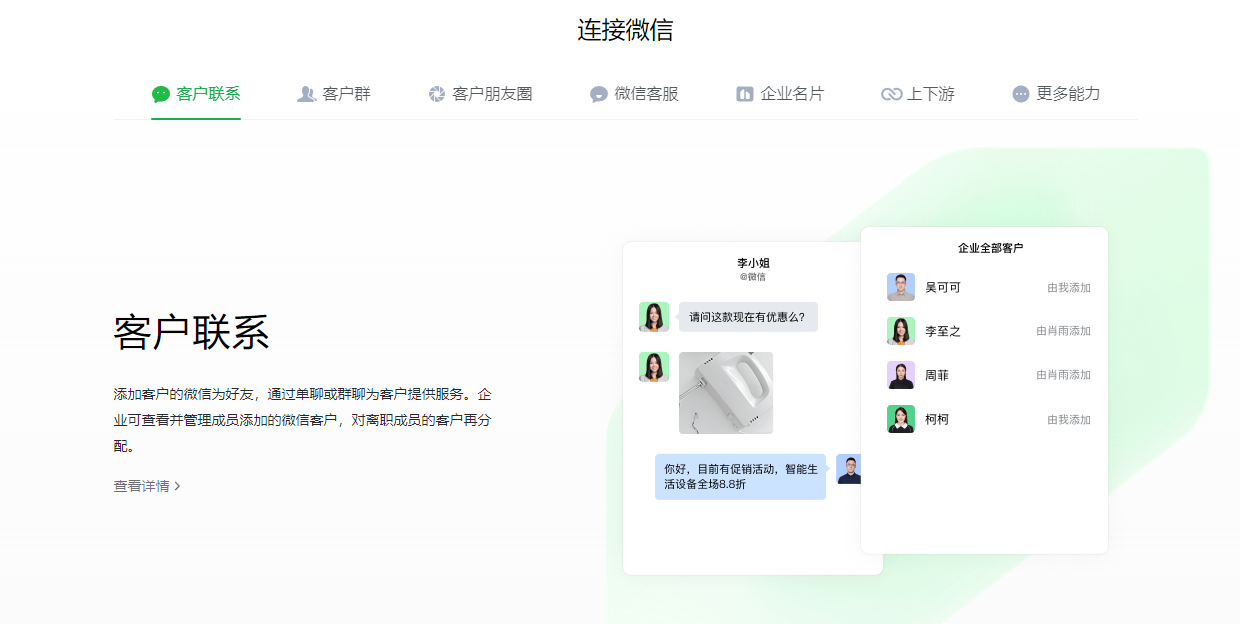Click the 客户群 people icon
Viewport: 1240px width, 624px height.
click(306, 94)
